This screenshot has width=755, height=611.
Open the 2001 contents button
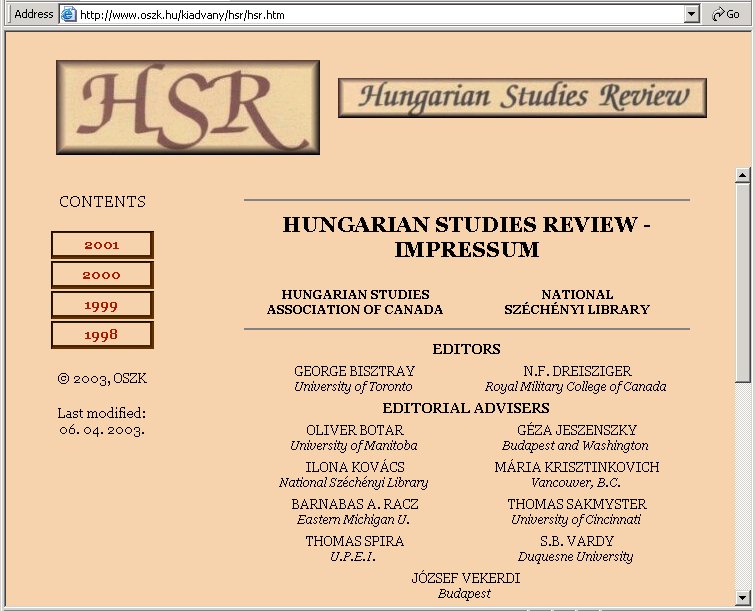(102, 245)
